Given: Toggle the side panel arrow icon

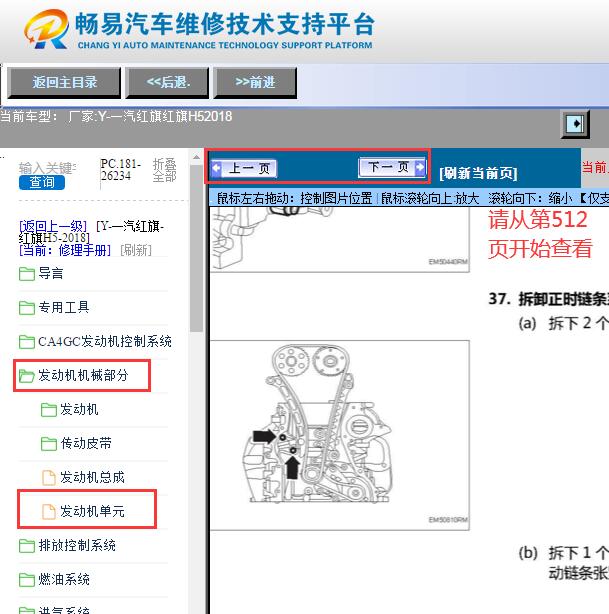Looking at the screenshot, I should 575,124.
